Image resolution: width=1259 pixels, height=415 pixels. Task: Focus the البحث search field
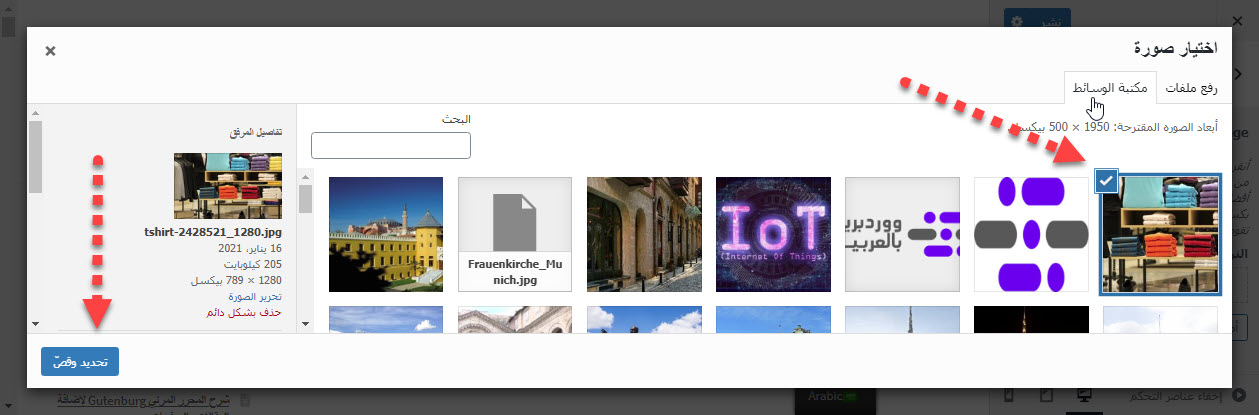[391, 145]
